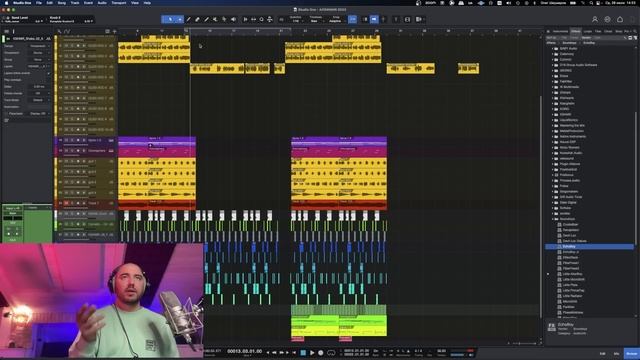Click the Browse button at bottom right
Viewport: 640px width, 360px height.
click(631, 353)
